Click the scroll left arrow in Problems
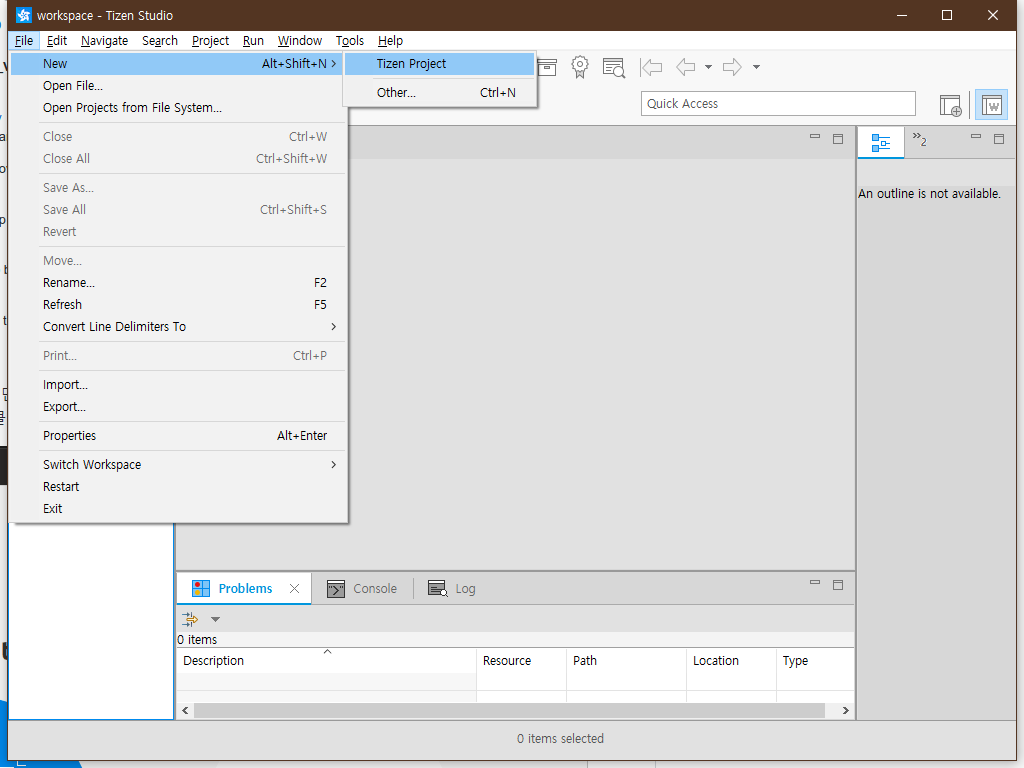1024x768 pixels. (x=185, y=711)
